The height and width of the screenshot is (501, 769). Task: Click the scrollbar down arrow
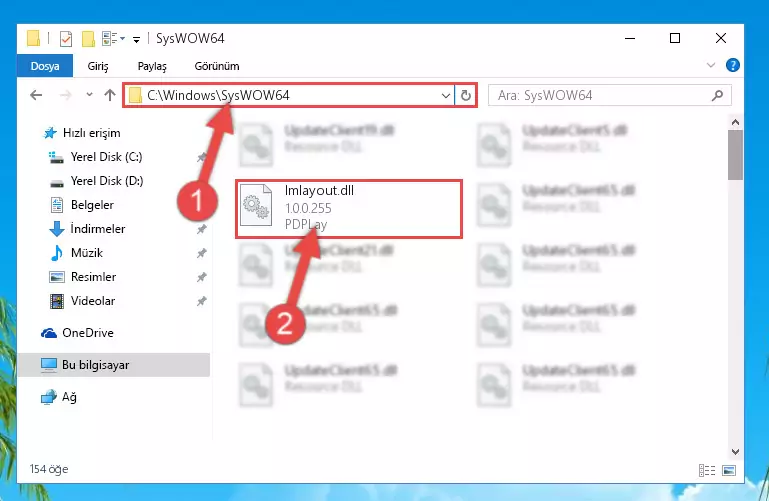(x=735, y=451)
